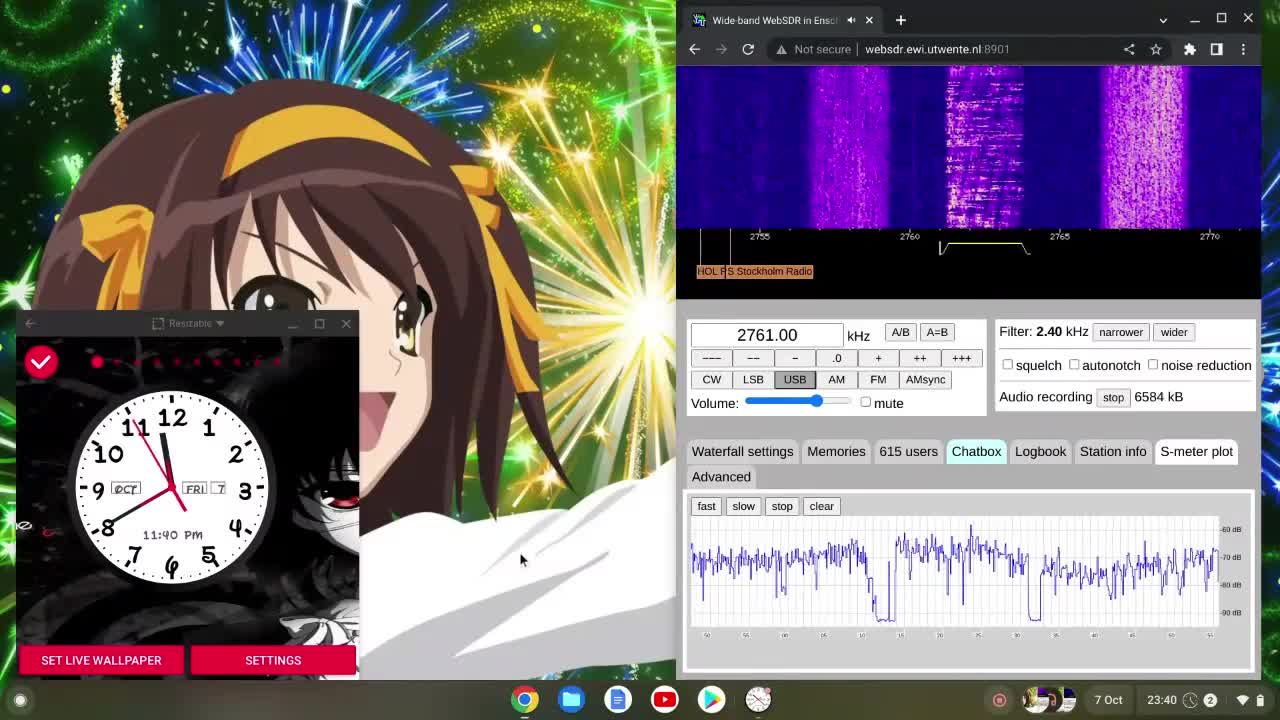1280x720 pixels.
Task: Enable the noise reduction checkbox
Action: [x=1153, y=365]
